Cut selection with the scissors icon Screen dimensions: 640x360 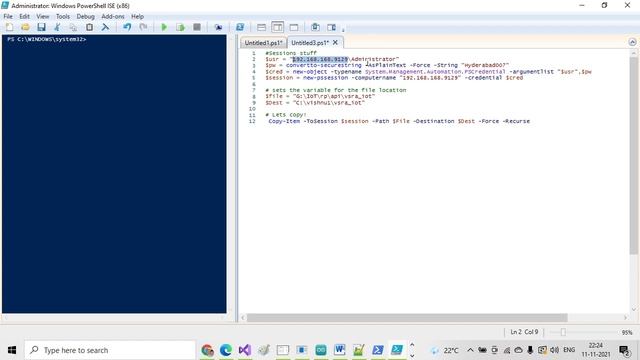click(x=57, y=27)
